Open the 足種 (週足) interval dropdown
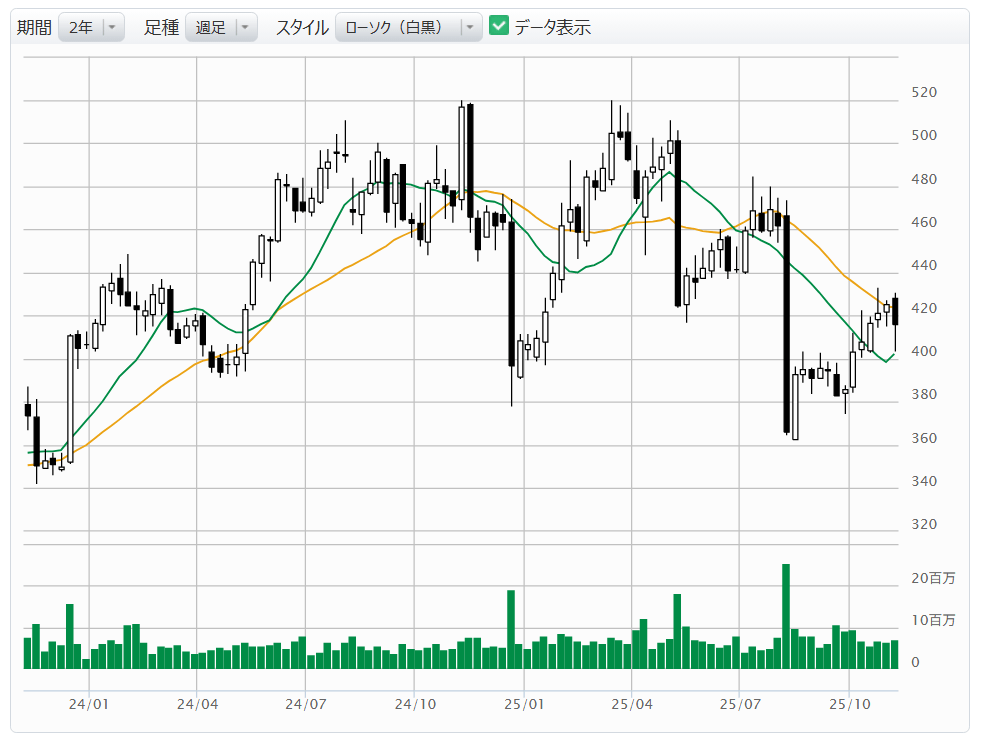This screenshot has width=983, height=739. (220, 28)
